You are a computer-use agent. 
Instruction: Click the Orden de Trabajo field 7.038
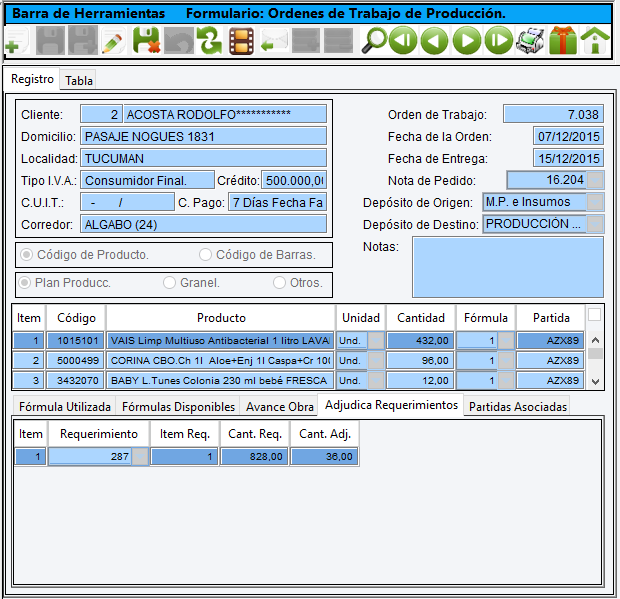554,114
